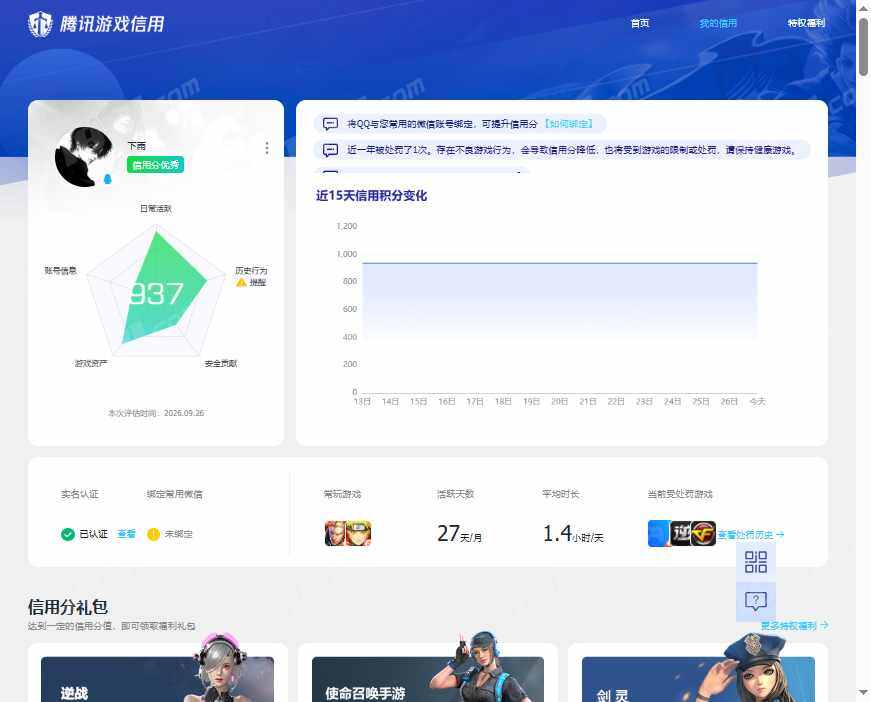Viewport: 871px width, 702px height.
Task: Click the 信用分礼包 section heading
Action: click(x=68, y=607)
